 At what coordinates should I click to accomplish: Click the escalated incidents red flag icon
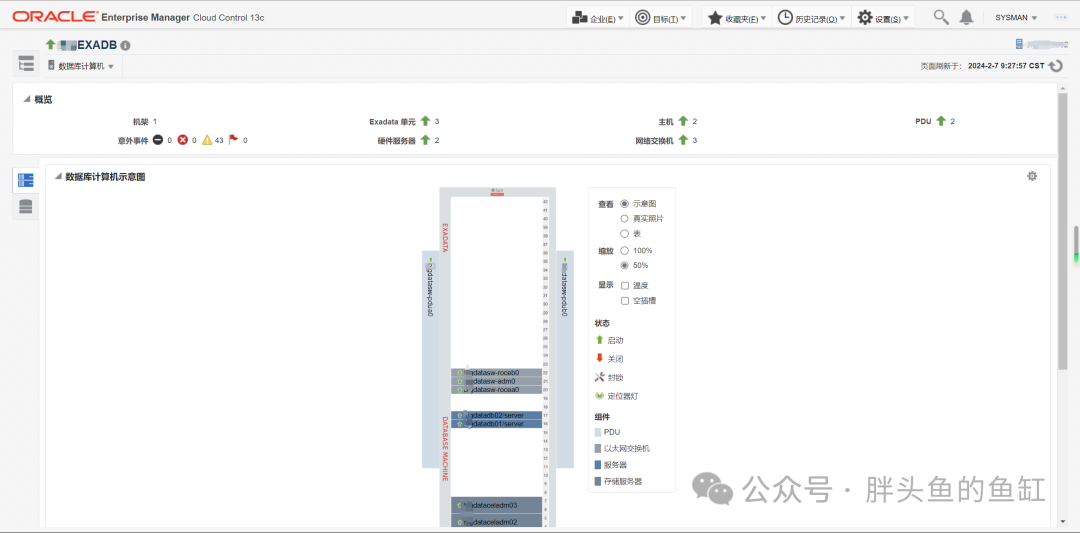tap(233, 140)
